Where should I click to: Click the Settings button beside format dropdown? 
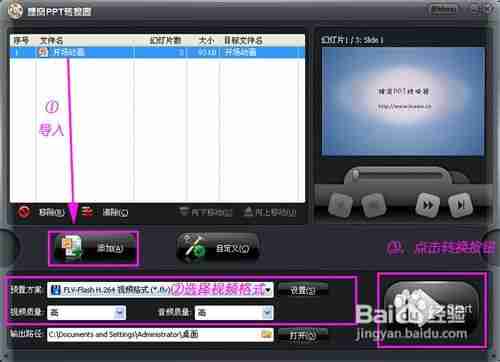coord(303,290)
